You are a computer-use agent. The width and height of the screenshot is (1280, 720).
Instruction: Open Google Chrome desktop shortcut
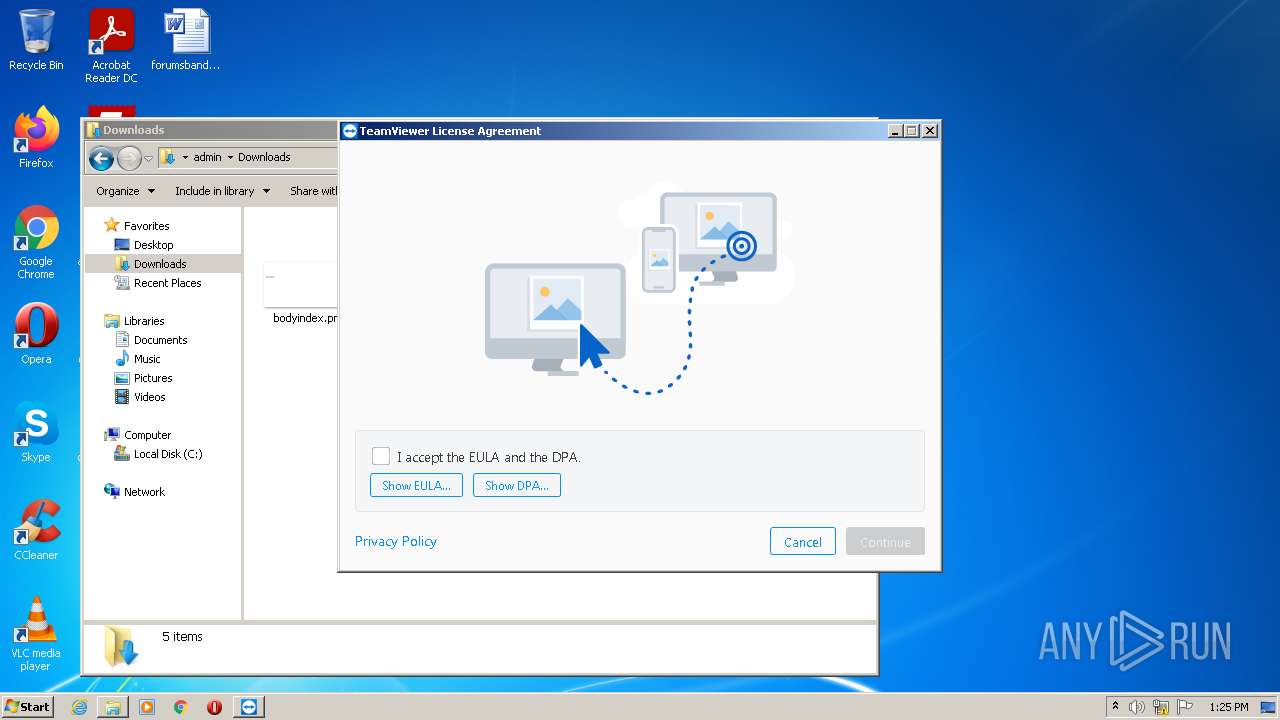click(36, 243)
